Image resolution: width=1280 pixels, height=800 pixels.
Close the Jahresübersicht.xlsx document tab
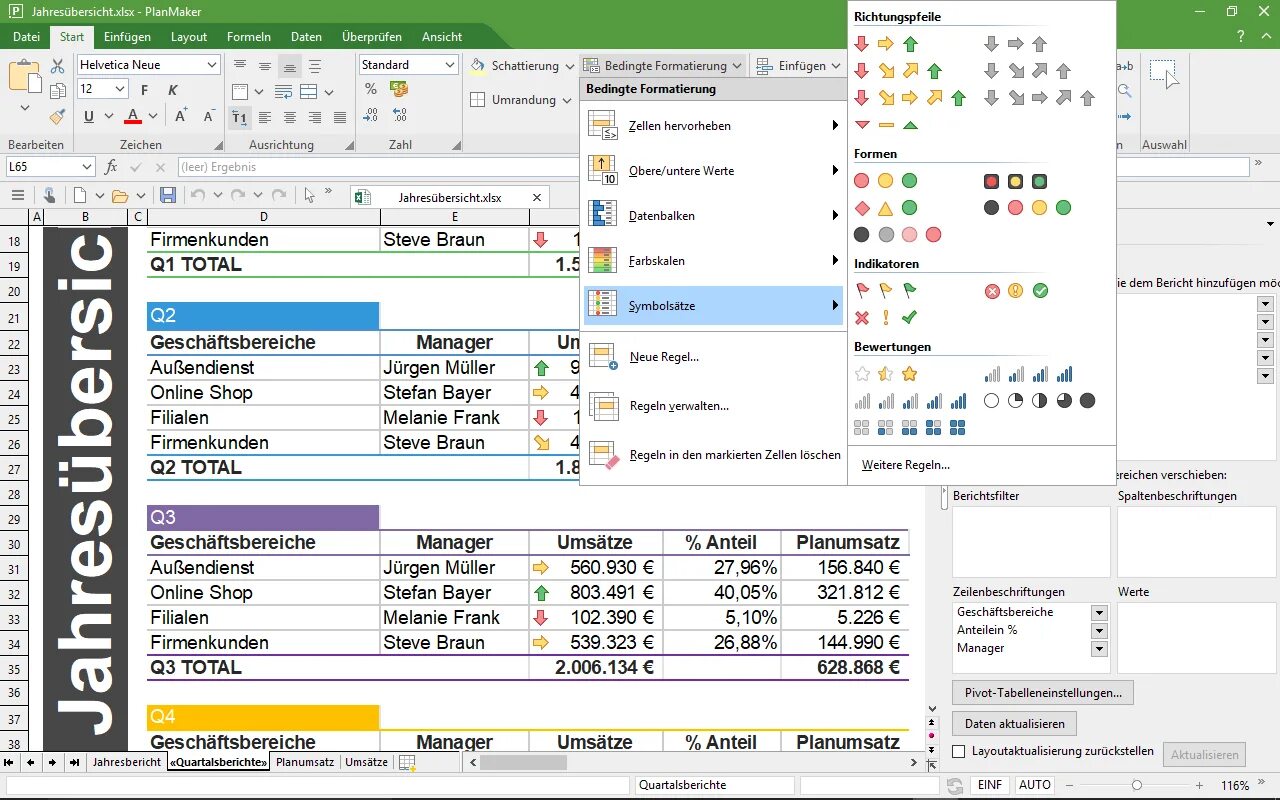[x=537, y=197]
